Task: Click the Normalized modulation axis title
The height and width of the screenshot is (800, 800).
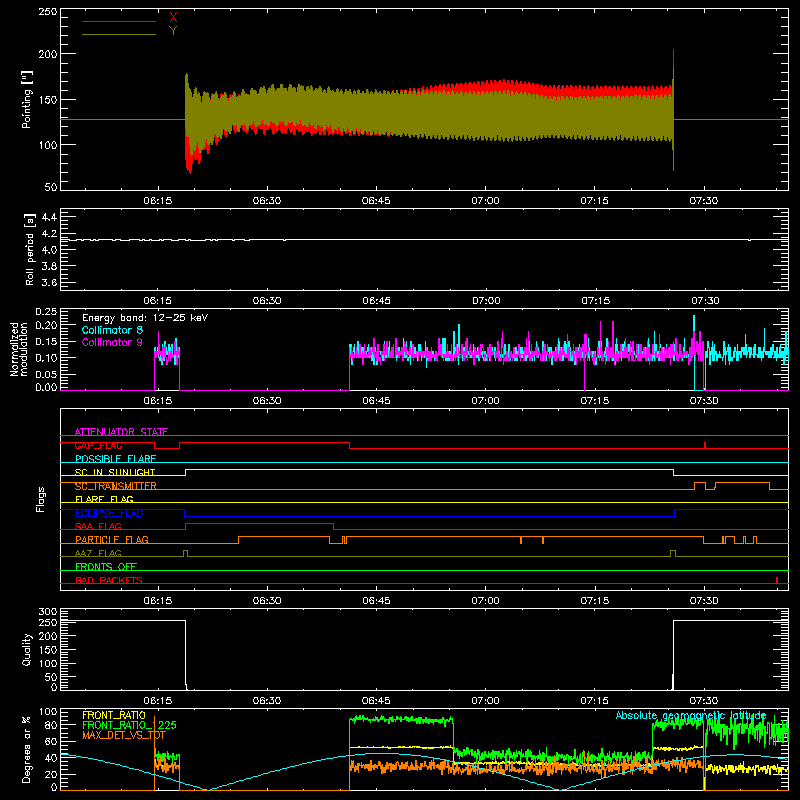Action: click(x=19, y=349)
